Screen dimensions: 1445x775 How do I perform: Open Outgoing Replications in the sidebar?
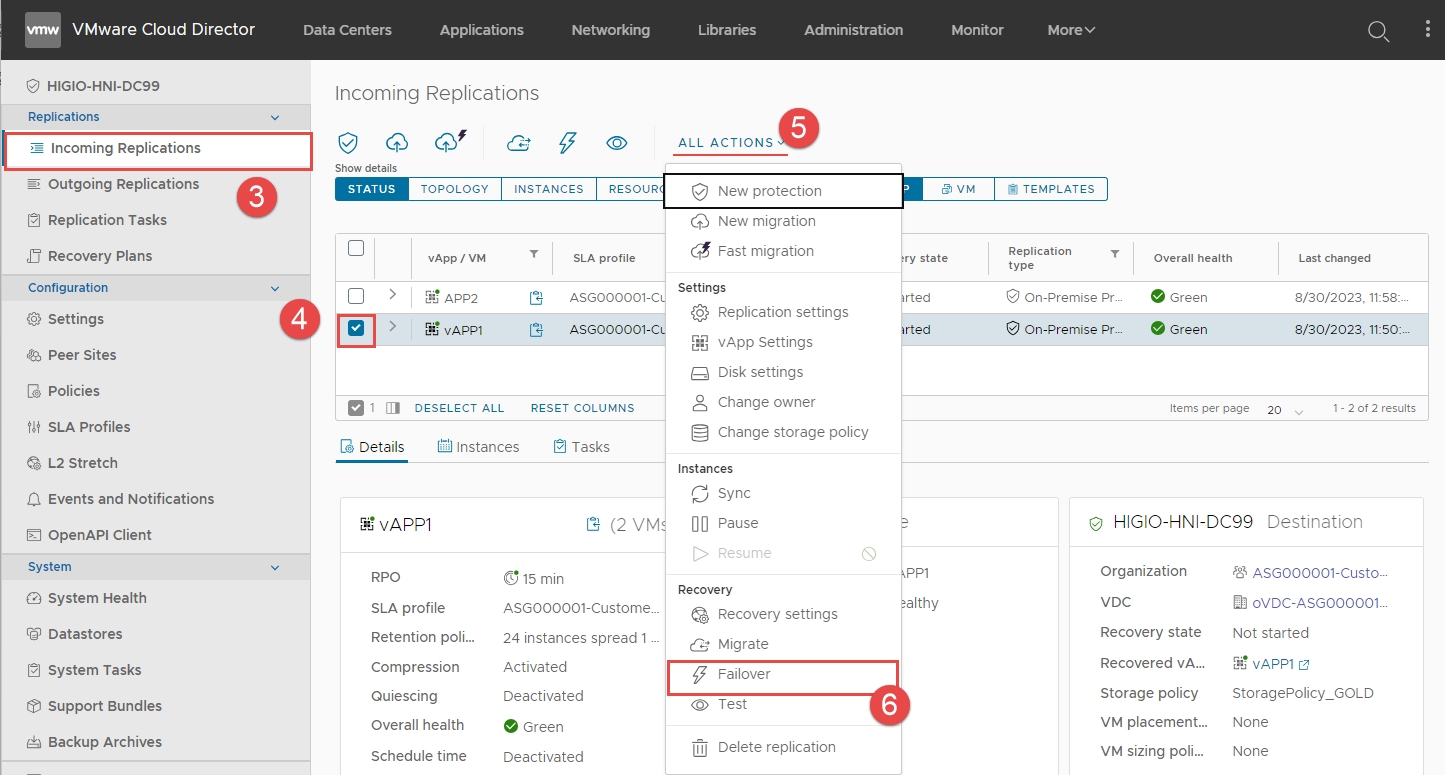pos(123,184)
